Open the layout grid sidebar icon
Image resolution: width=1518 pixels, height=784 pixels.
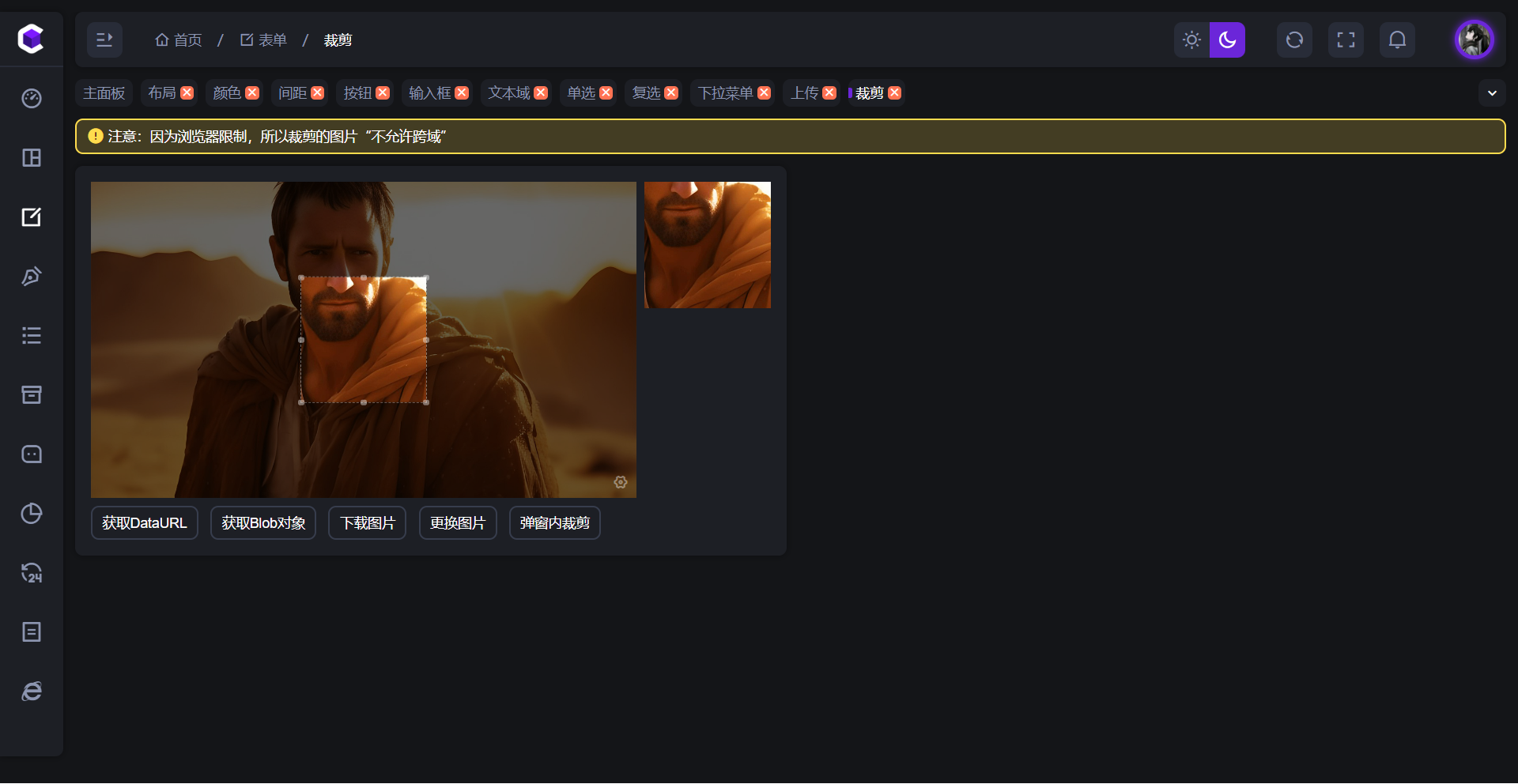[32, 158]
